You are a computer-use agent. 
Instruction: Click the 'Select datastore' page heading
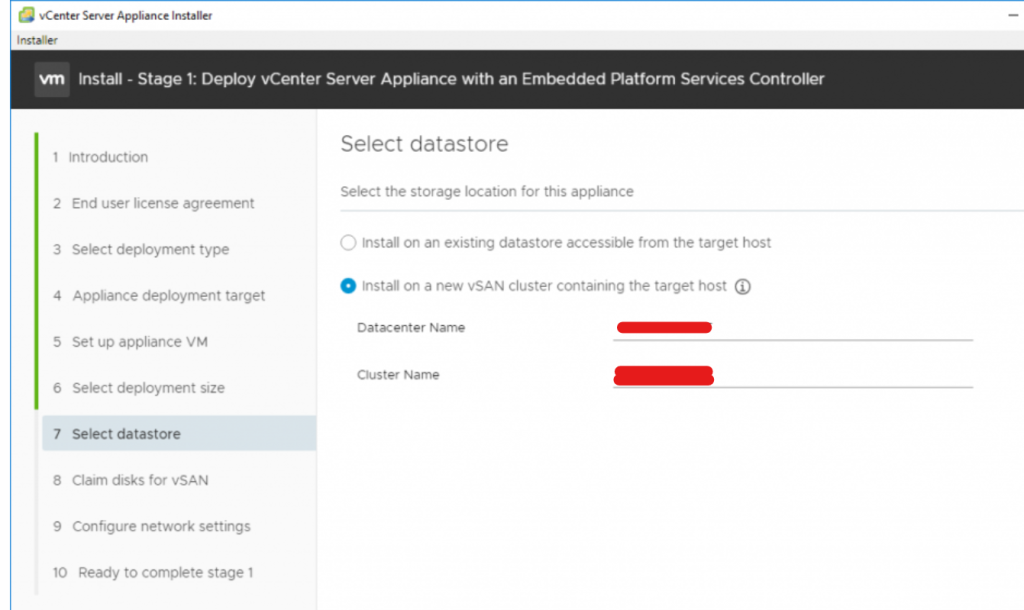(424, 144)
